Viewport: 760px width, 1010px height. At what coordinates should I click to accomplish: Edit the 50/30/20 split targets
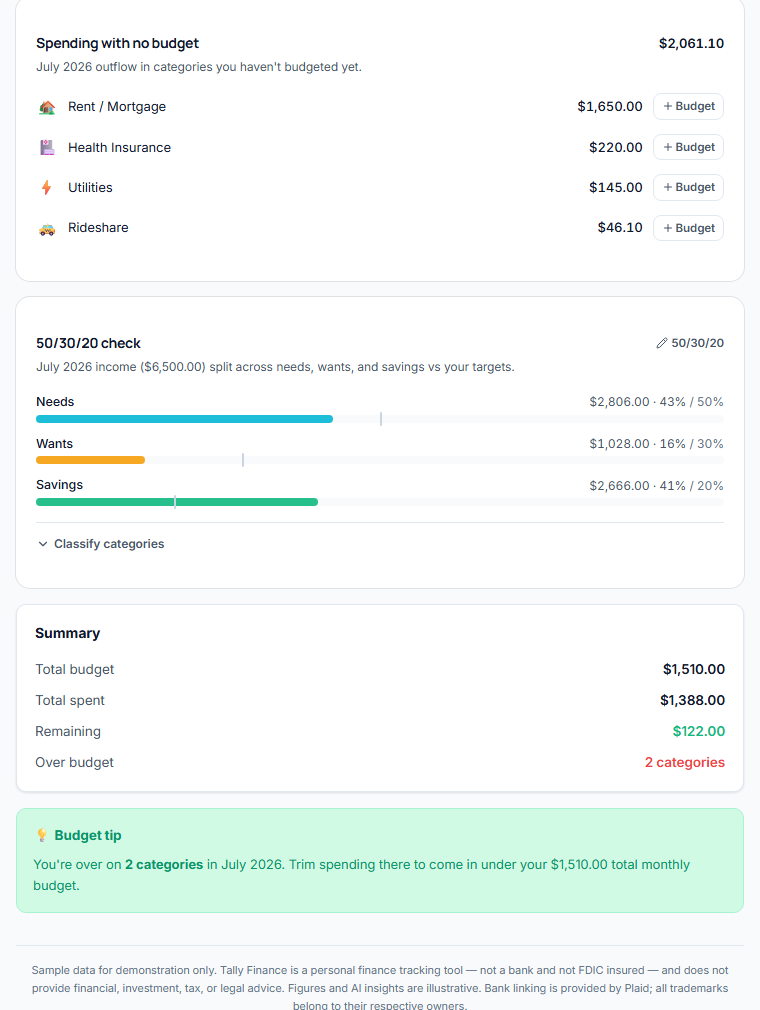690,343
